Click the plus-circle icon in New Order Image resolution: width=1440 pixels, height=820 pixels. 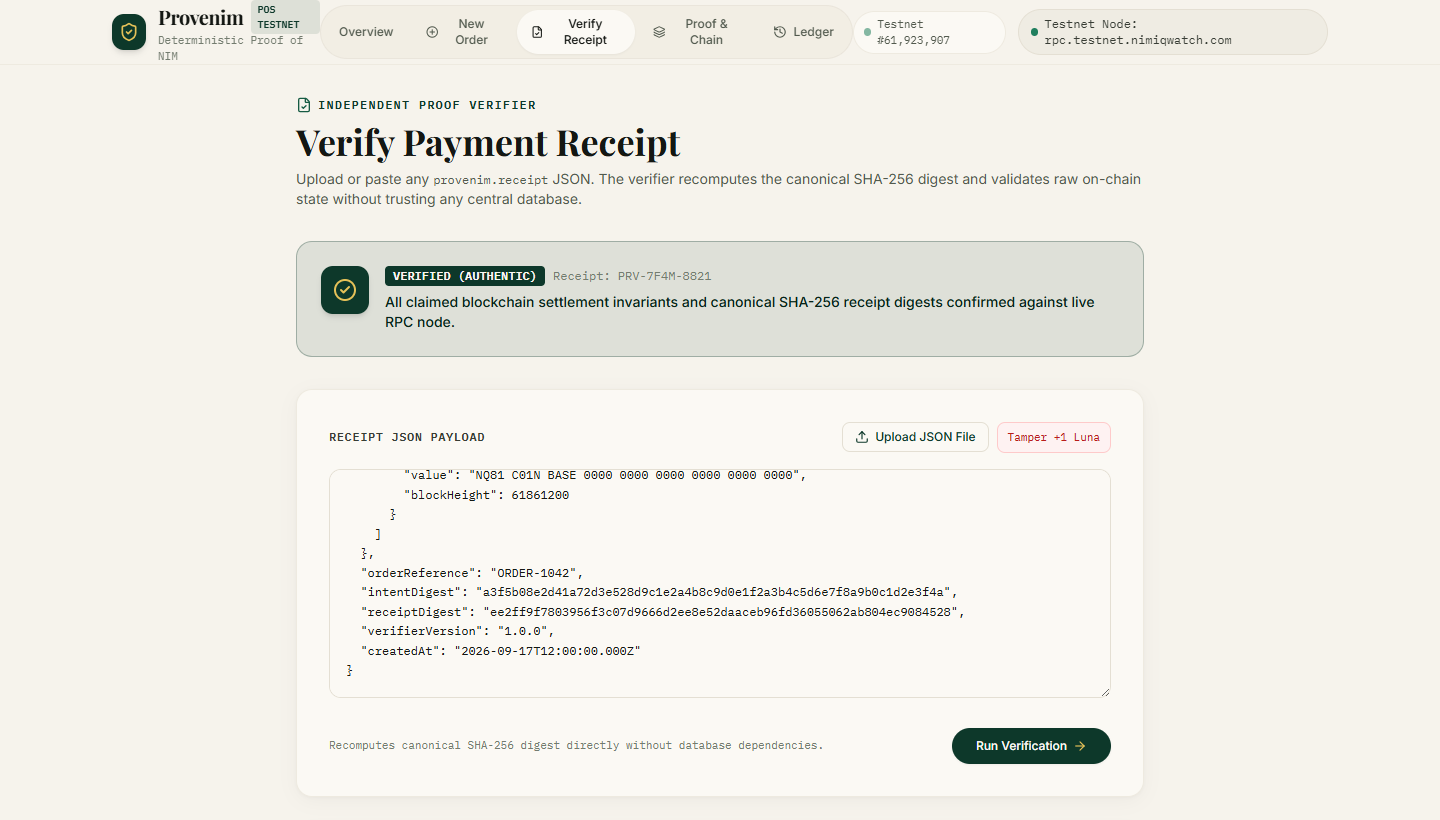click(x=432, y=32)
